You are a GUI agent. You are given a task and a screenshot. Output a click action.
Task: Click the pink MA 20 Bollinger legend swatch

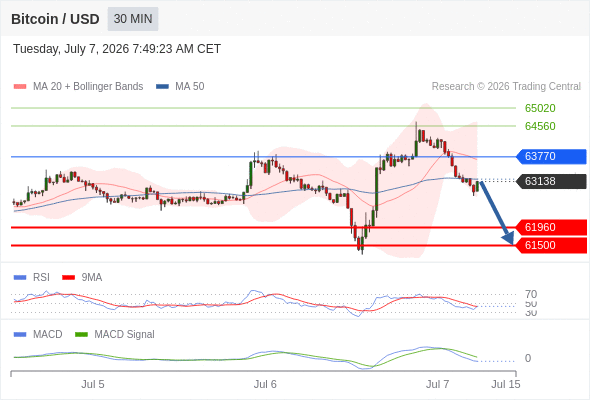(x=20, y=87)
